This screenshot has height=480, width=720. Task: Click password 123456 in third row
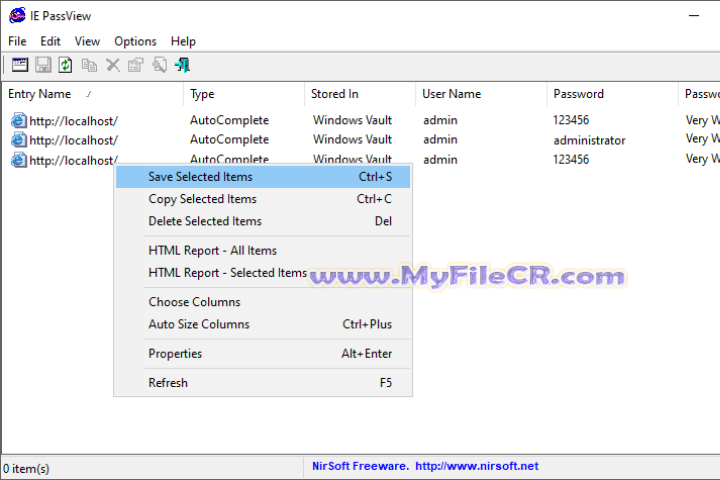[571, 160]
